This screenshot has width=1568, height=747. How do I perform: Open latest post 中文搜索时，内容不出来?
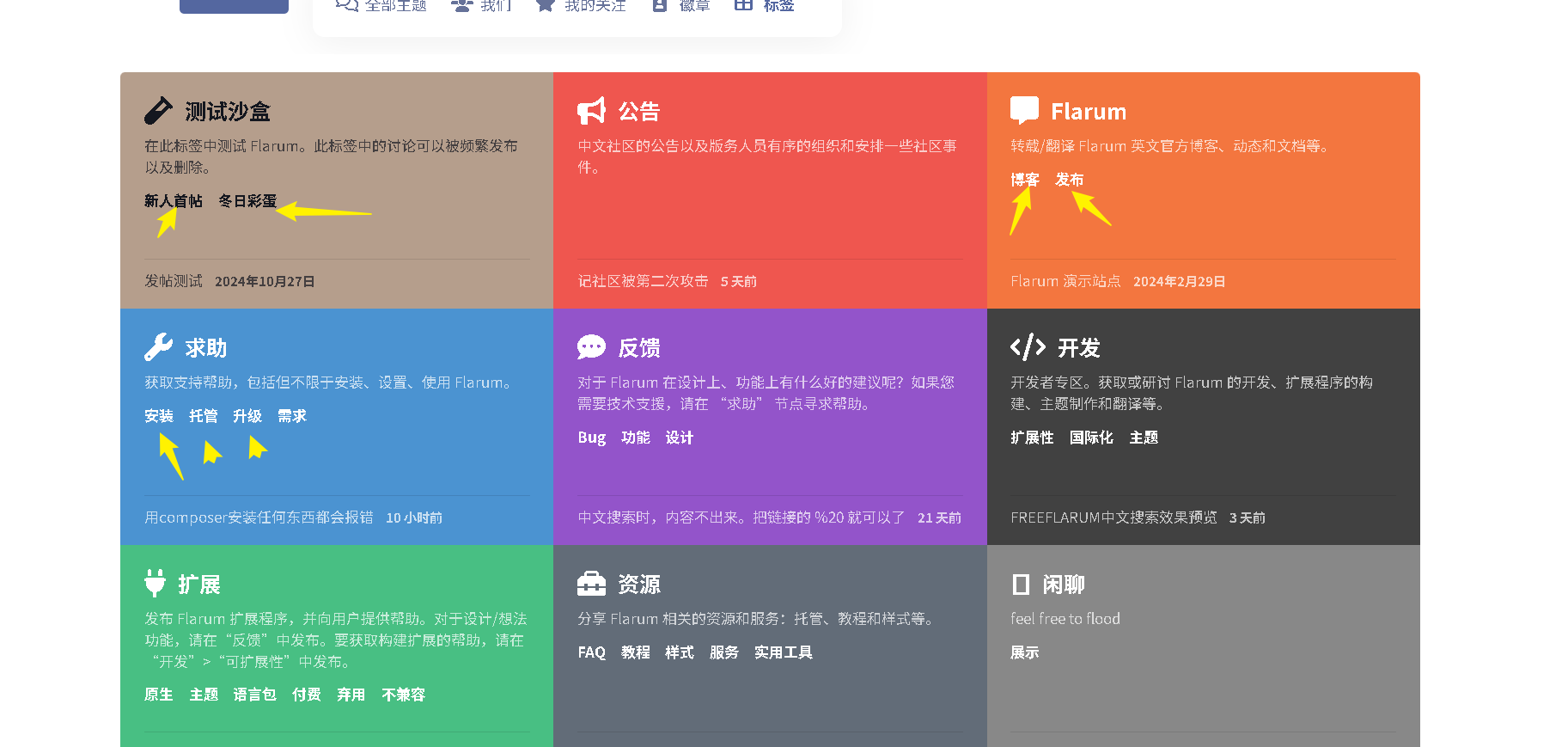[x=741, y=517]
